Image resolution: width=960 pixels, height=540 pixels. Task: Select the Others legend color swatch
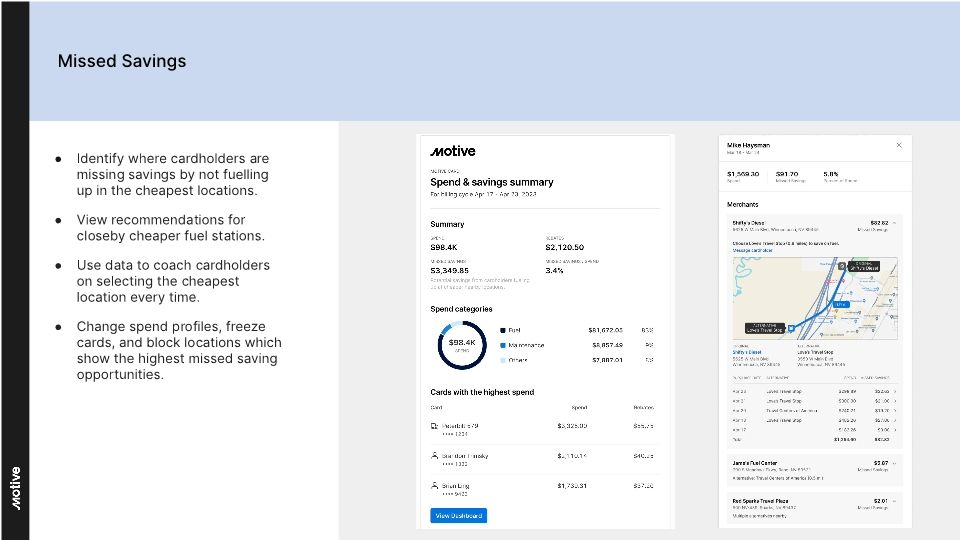503,361
